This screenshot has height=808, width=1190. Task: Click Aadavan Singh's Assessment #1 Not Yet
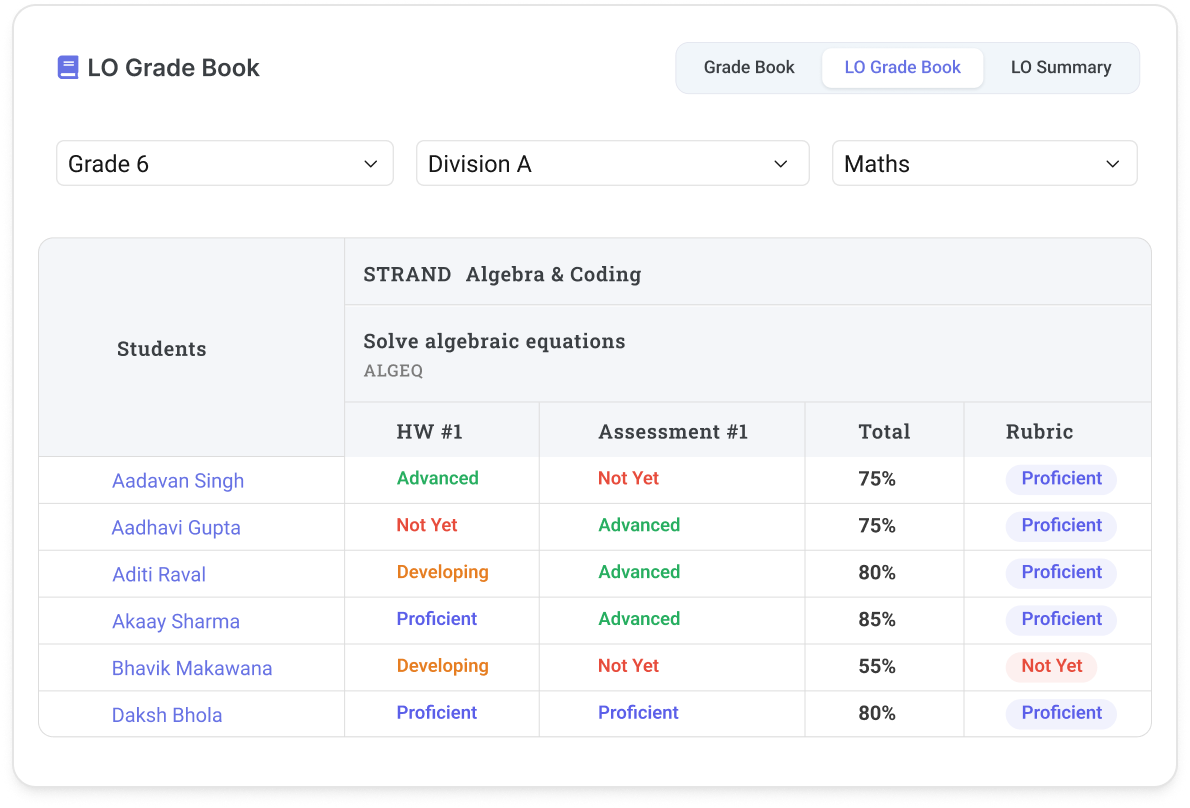(x=628, y=479)
